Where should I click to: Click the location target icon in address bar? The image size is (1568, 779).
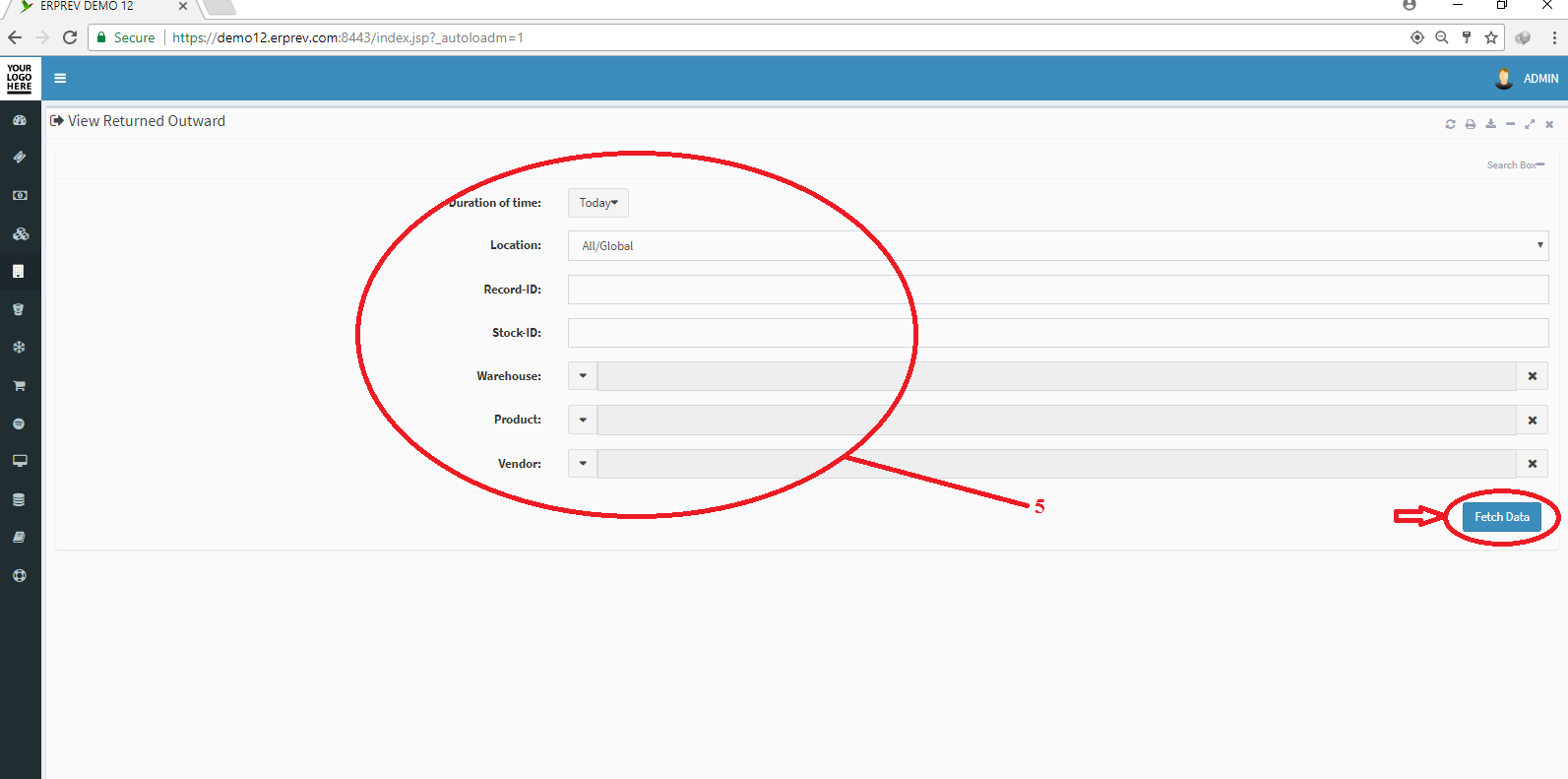pyautogui.click(x=1417, y=37)
